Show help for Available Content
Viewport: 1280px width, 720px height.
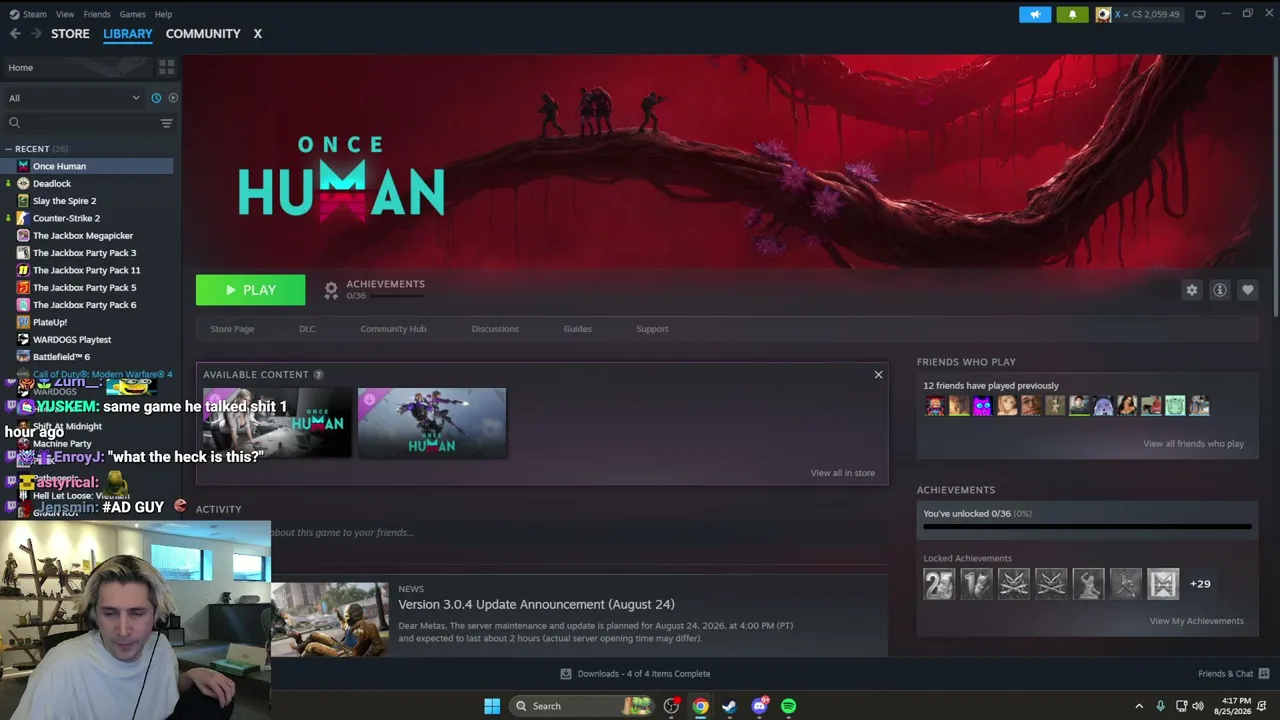click(318, 375)
